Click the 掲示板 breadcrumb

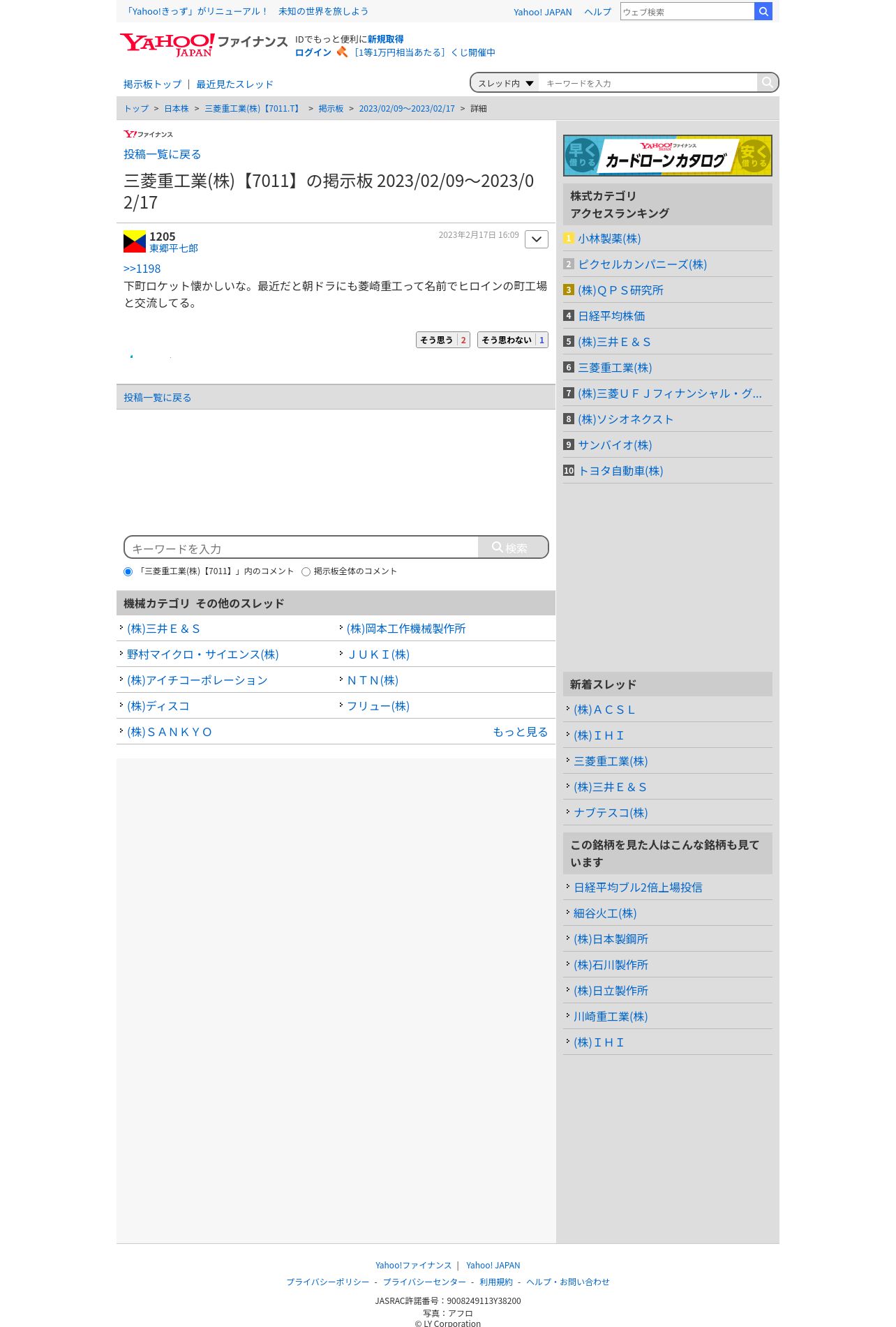tap(331, 108)
